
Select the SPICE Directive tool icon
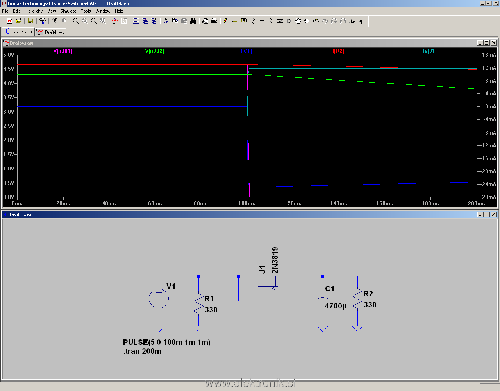[360, 21]
